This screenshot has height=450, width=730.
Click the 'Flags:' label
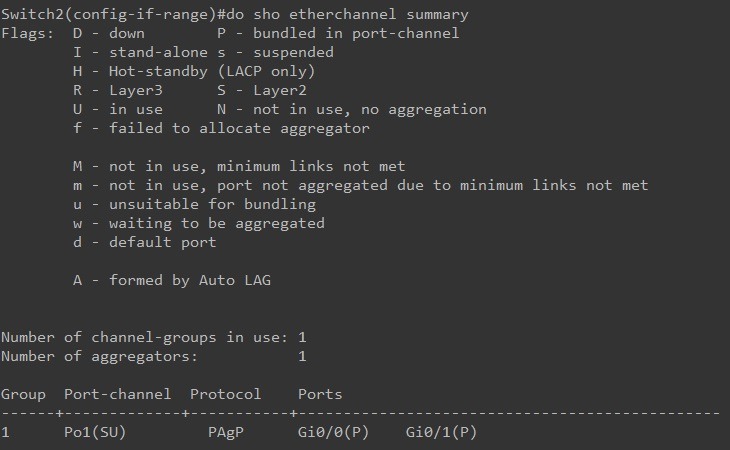[27, 34]
